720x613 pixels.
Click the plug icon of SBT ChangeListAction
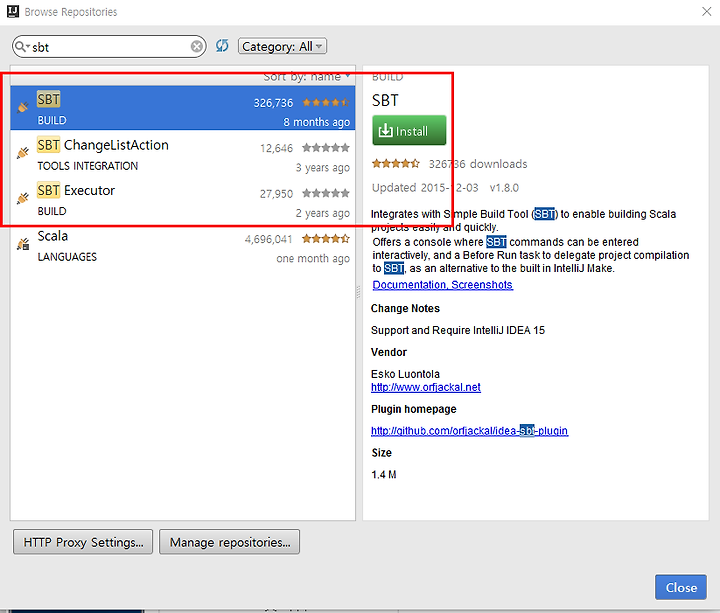(x=22, y=153)
